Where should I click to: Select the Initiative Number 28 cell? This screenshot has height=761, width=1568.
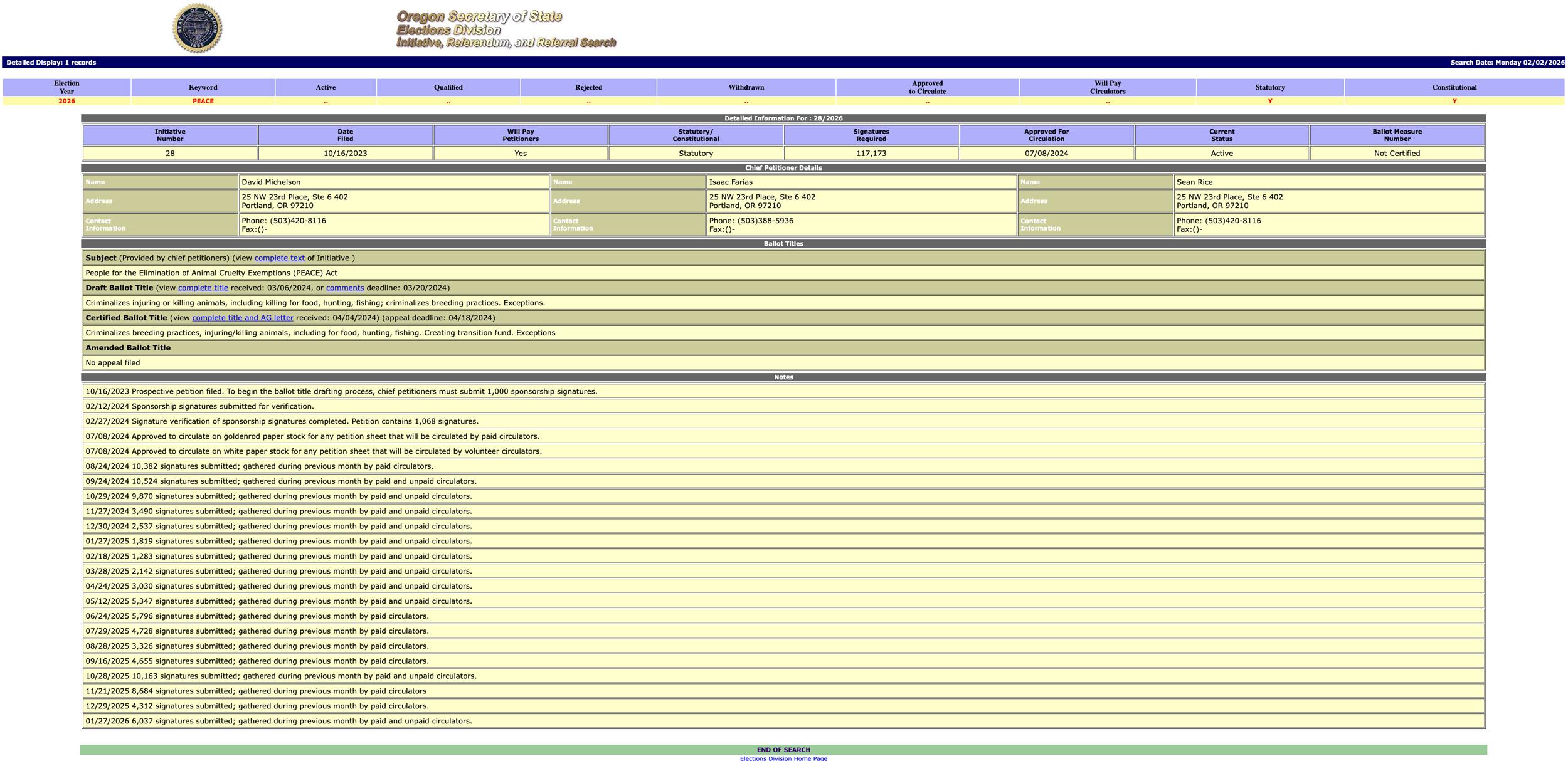tap(170, 152)
